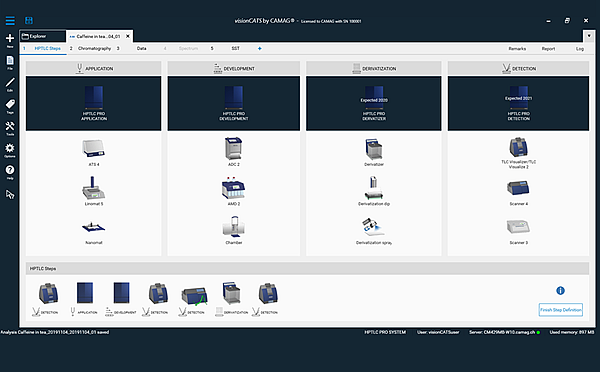Choose the Linomat 5 instrument
This screenshot has height=372, width=600.
(94, 191)
